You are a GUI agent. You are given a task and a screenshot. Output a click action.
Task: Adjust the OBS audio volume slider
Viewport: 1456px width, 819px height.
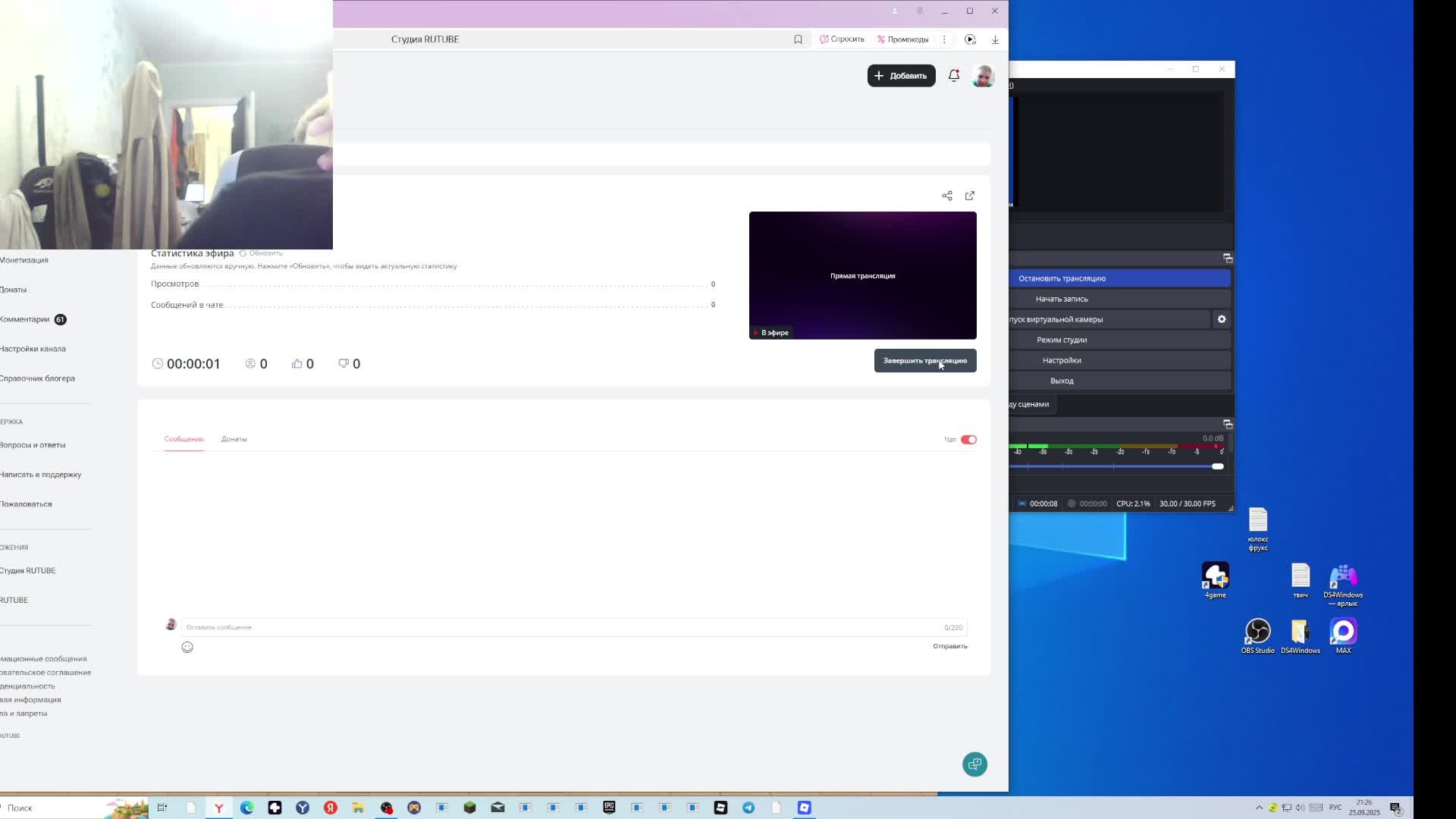[x=1216, y=466]
